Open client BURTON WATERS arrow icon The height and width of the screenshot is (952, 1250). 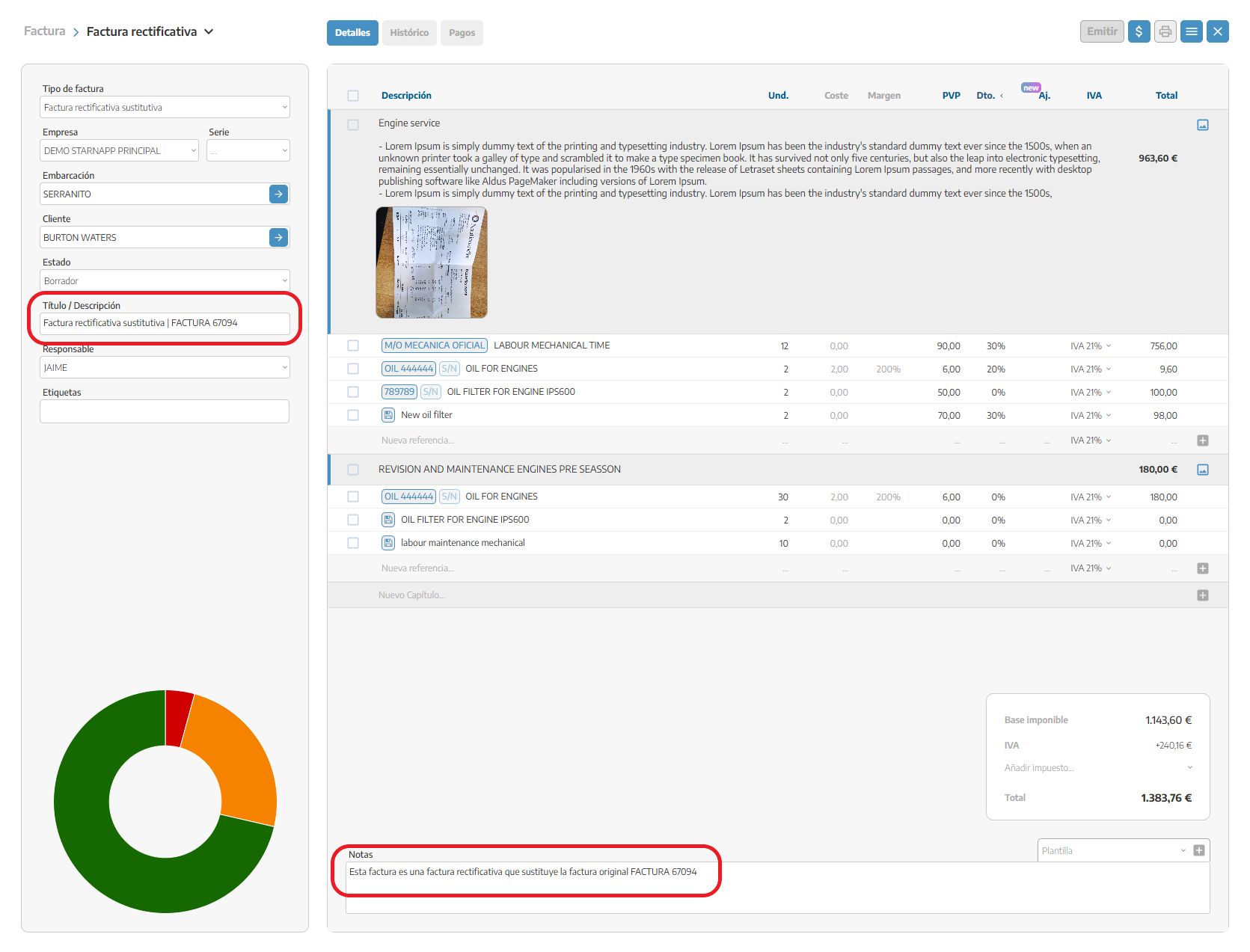pos(278,237)
